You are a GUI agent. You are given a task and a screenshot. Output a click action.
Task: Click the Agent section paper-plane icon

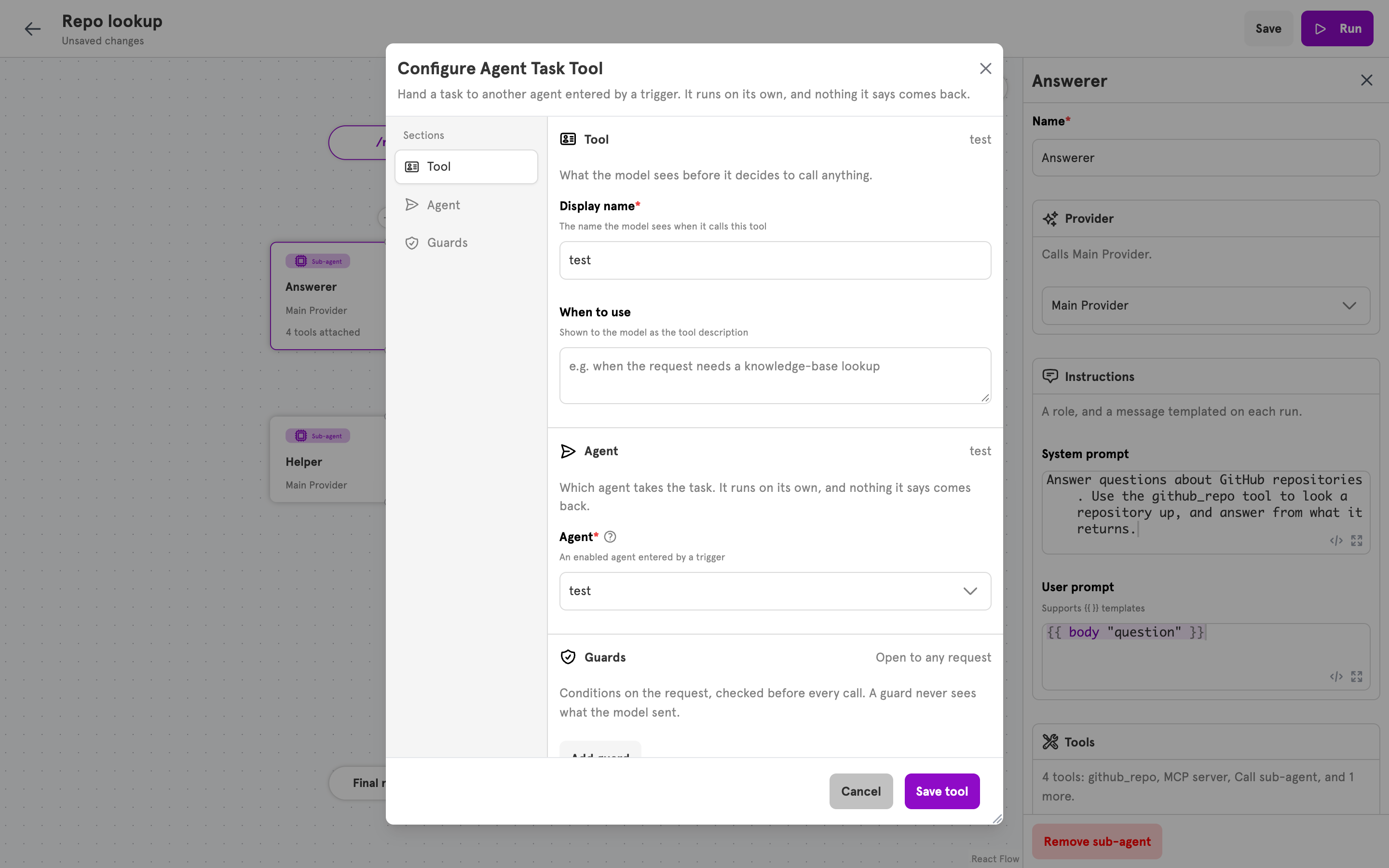[568, 451]
